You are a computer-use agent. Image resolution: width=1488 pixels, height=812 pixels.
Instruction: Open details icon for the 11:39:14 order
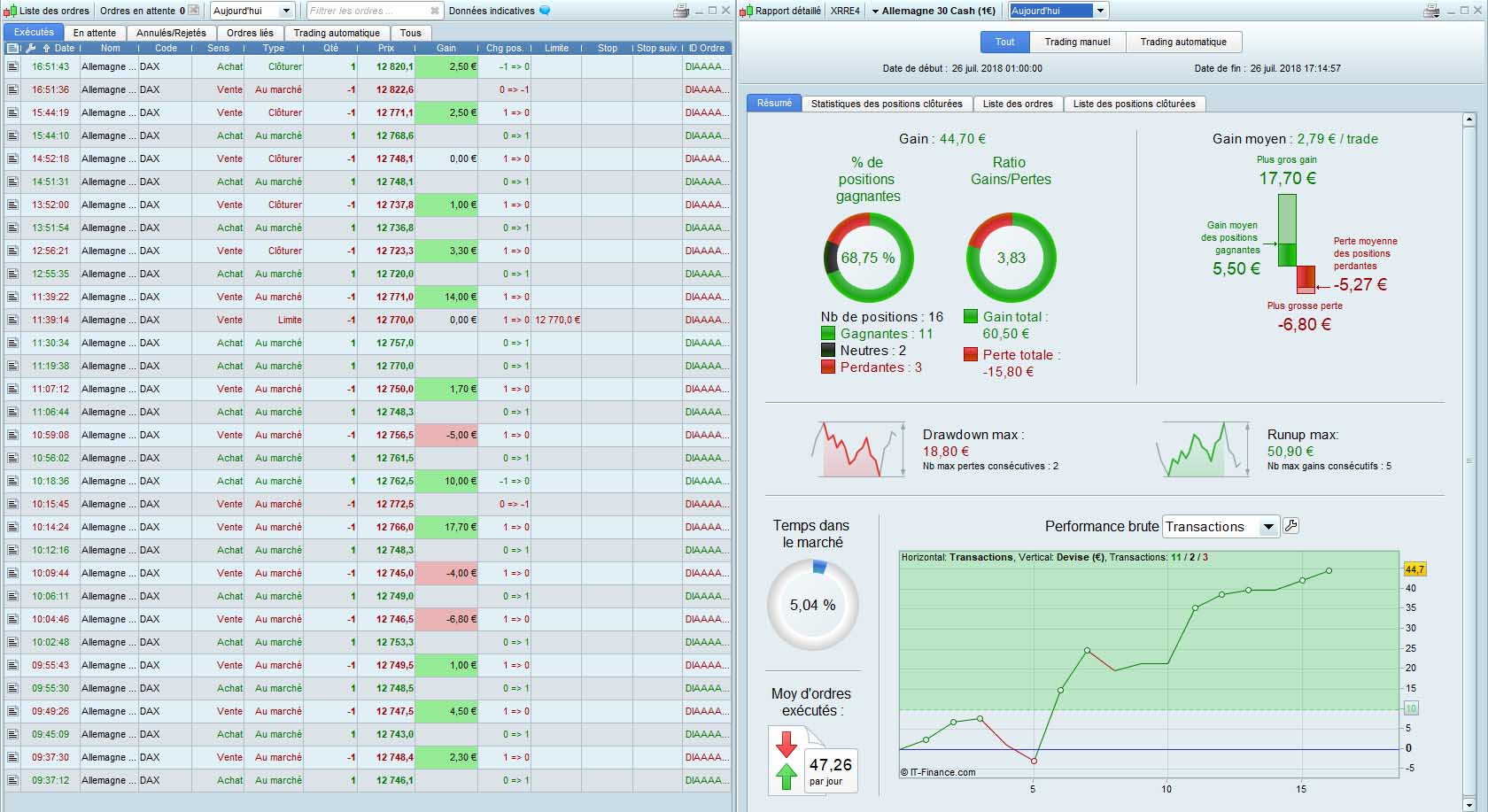pyautogui.click(x=13, y=320)
